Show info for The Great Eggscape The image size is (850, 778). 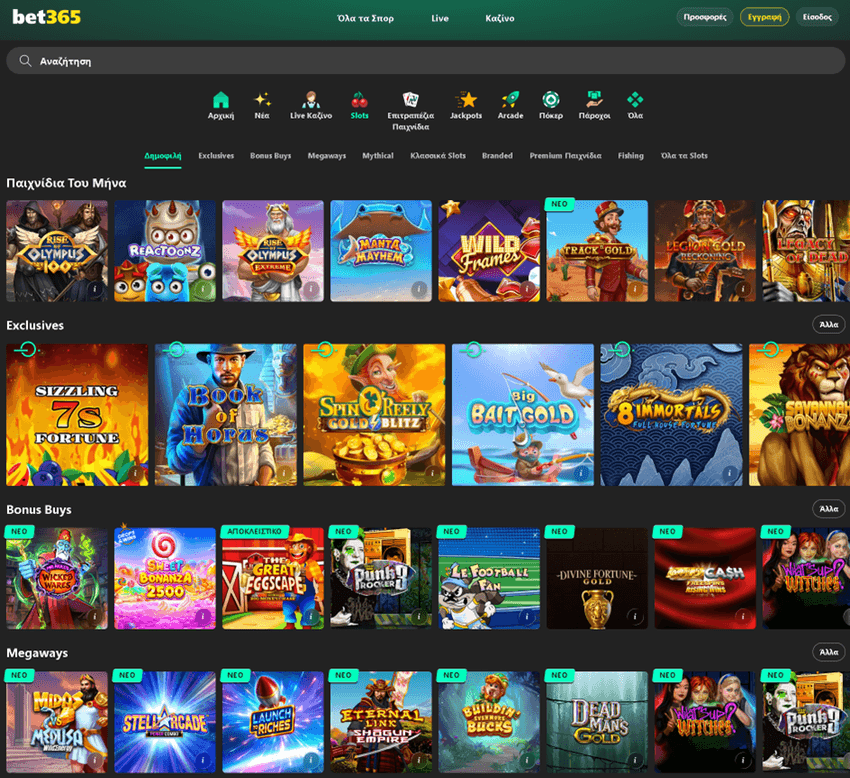tap(311, 616)
